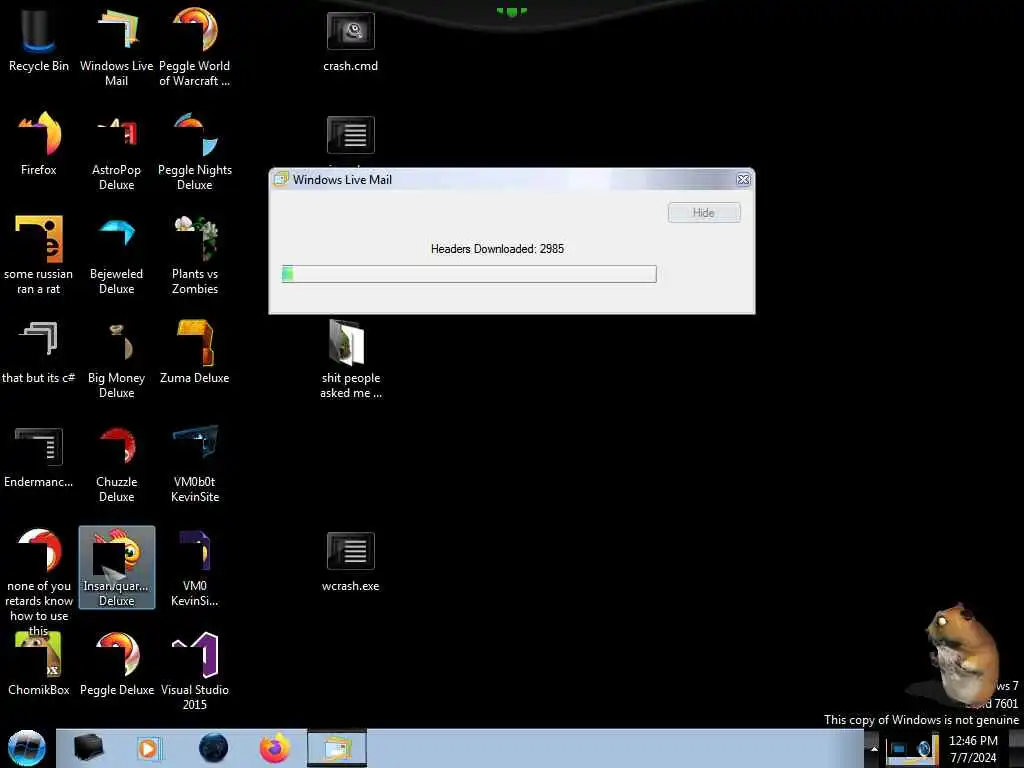
Task: Select the 'some russian ran a rat' icon
Action: pos(39,255)
